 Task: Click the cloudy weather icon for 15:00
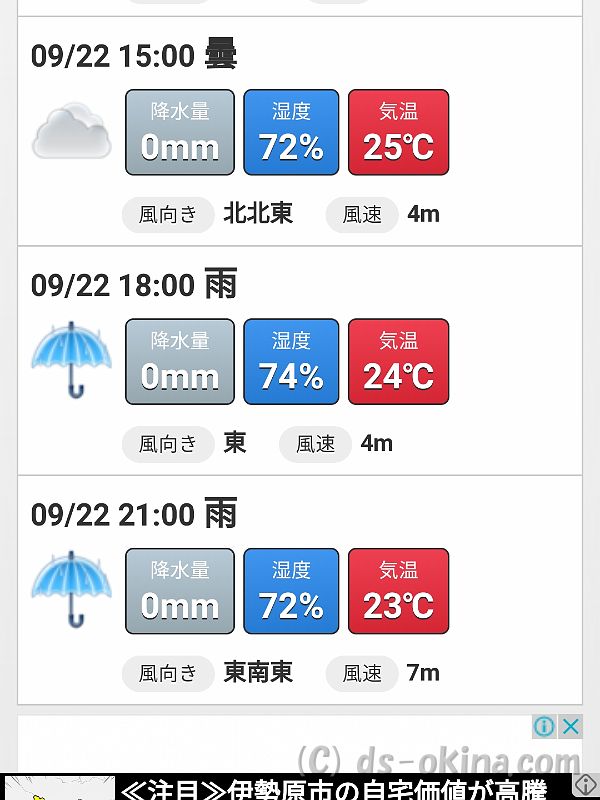[71, 131]
